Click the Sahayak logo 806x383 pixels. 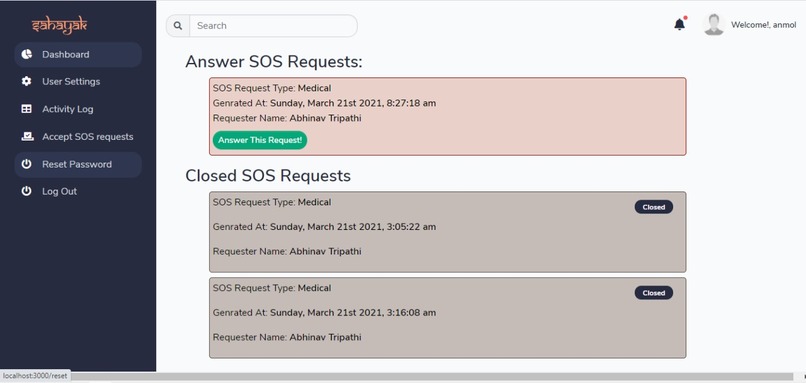coord(60,26)
